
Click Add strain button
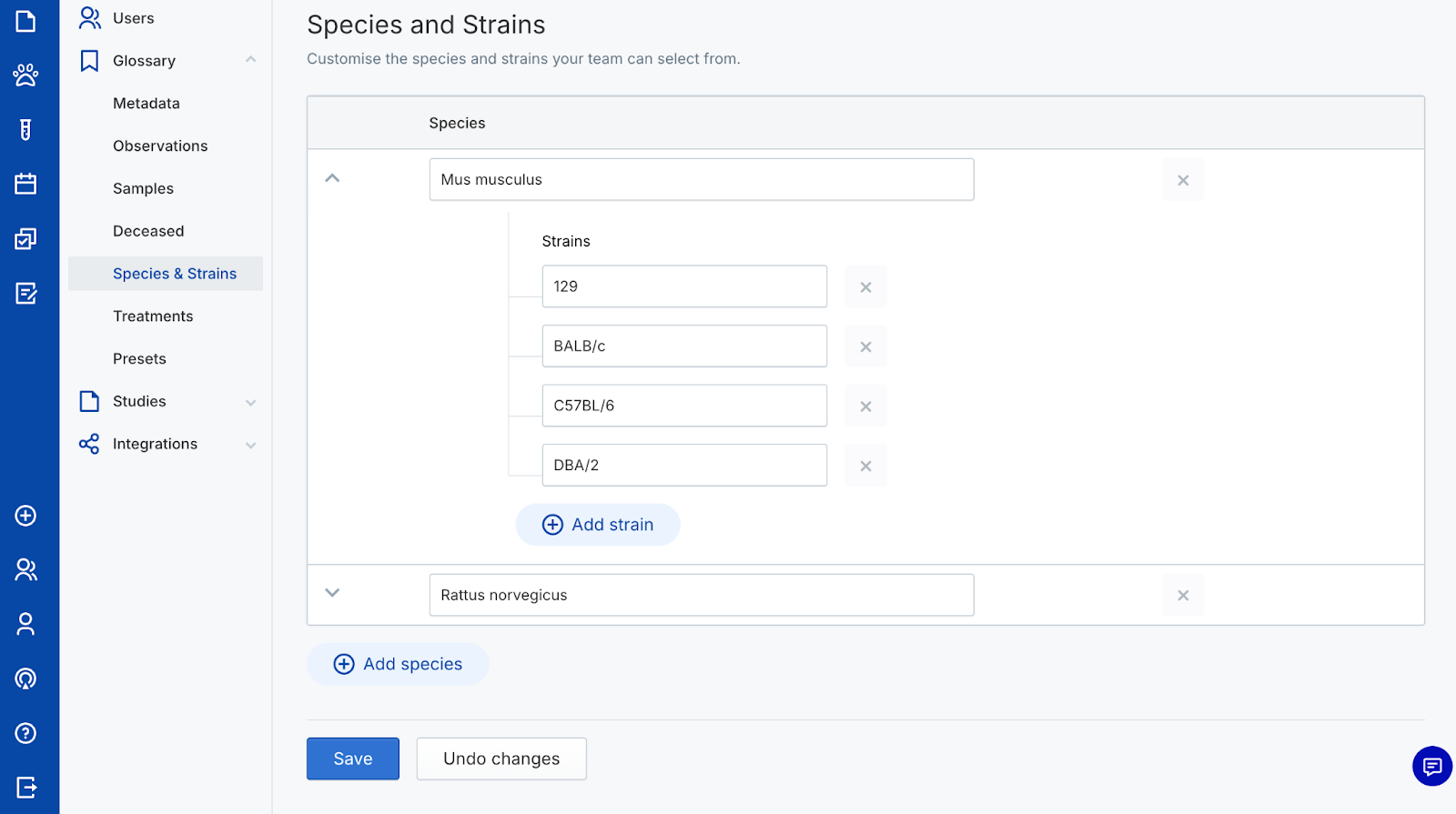coord(598,525)
